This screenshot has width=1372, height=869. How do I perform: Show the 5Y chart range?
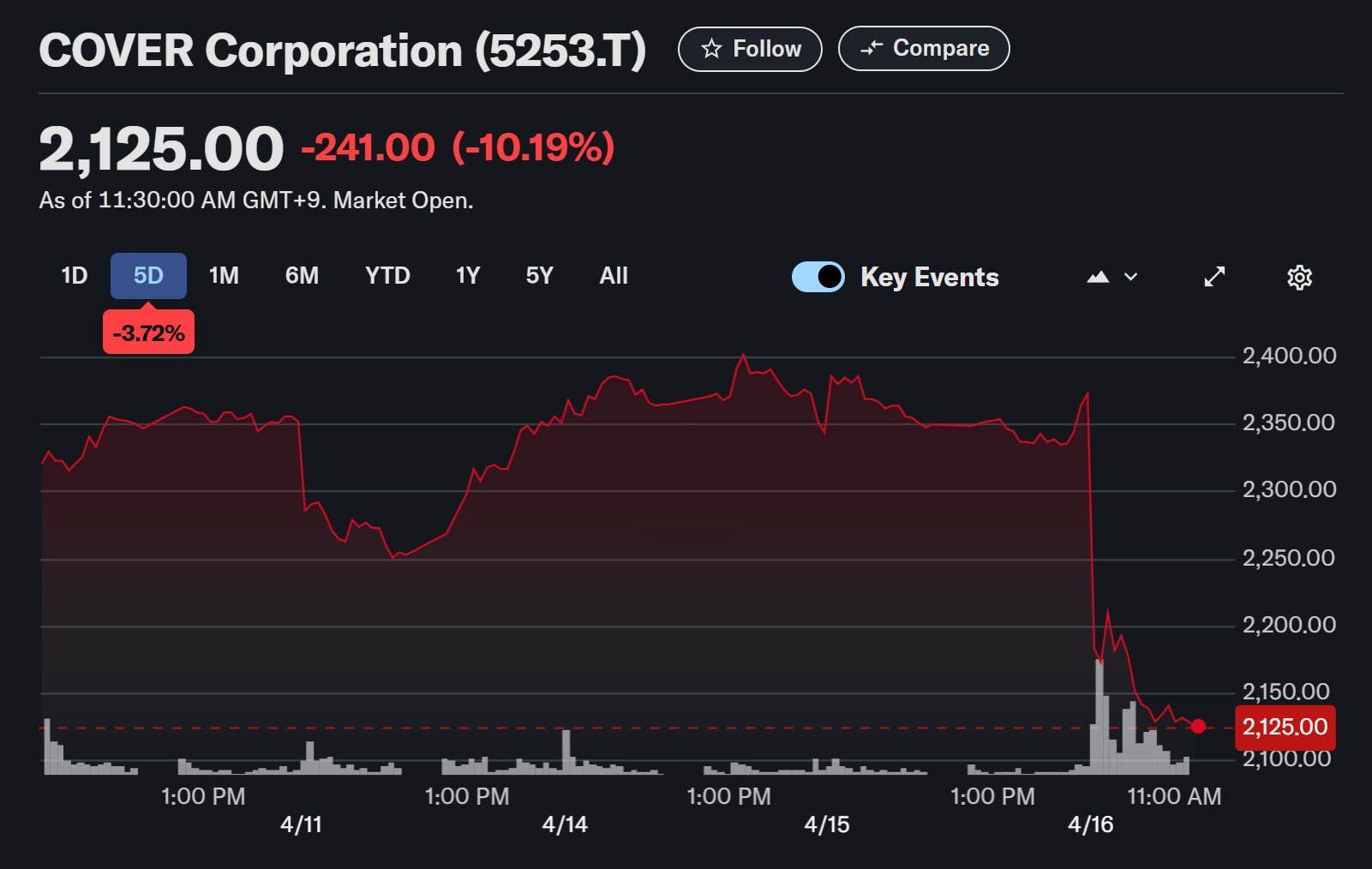pyautogui.click(x=539, y=275)
